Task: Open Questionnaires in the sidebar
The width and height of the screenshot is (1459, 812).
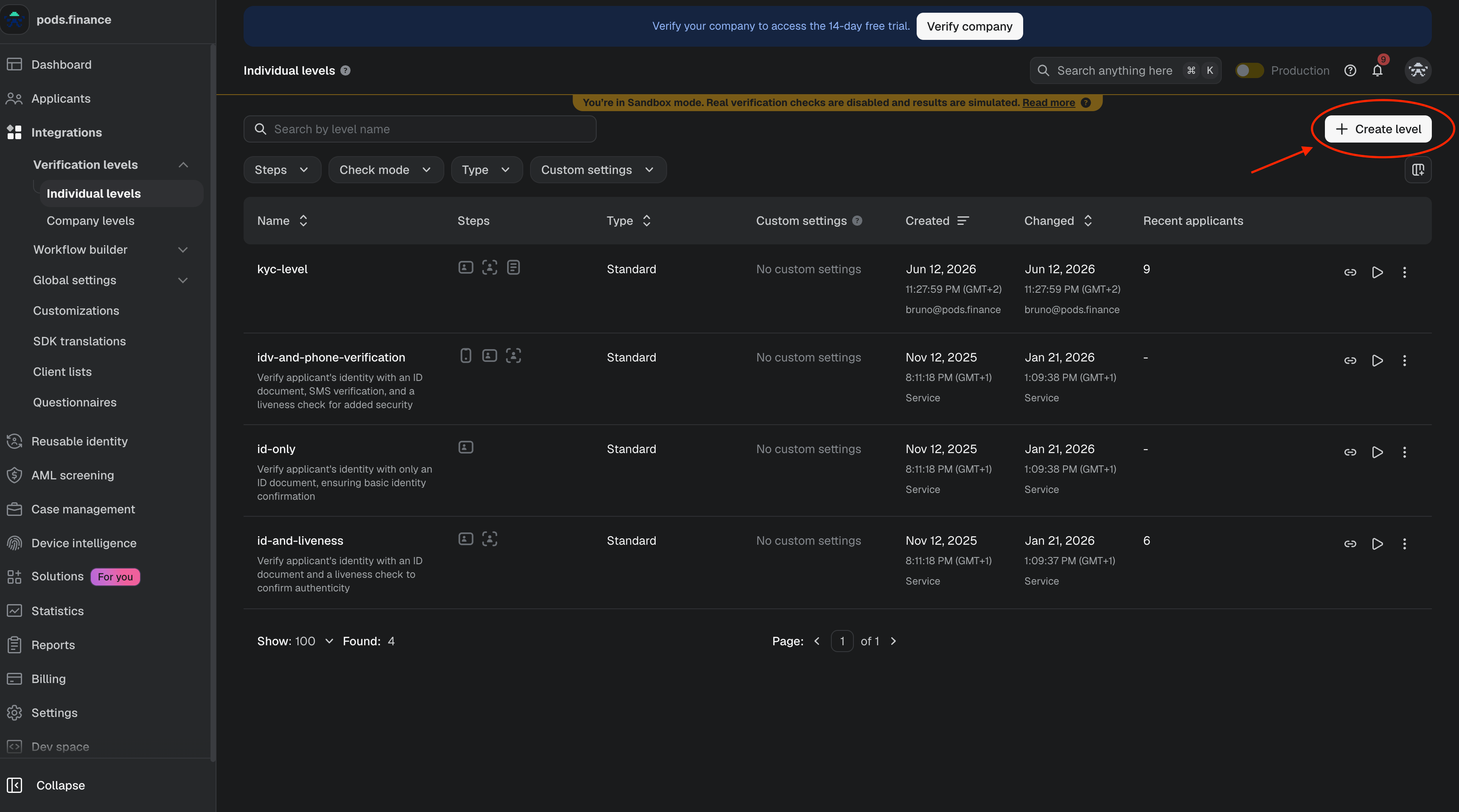Action: coord(75,403)
